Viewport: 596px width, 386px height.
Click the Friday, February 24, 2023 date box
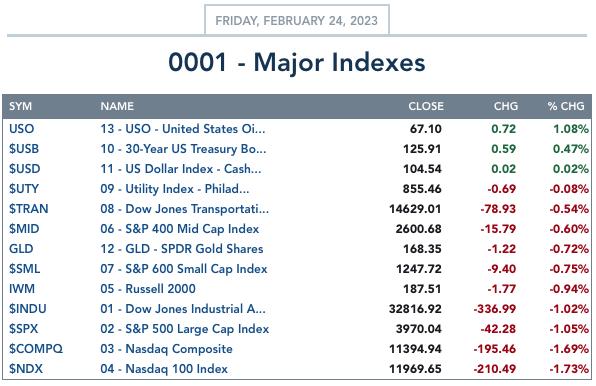pos(296,20)
